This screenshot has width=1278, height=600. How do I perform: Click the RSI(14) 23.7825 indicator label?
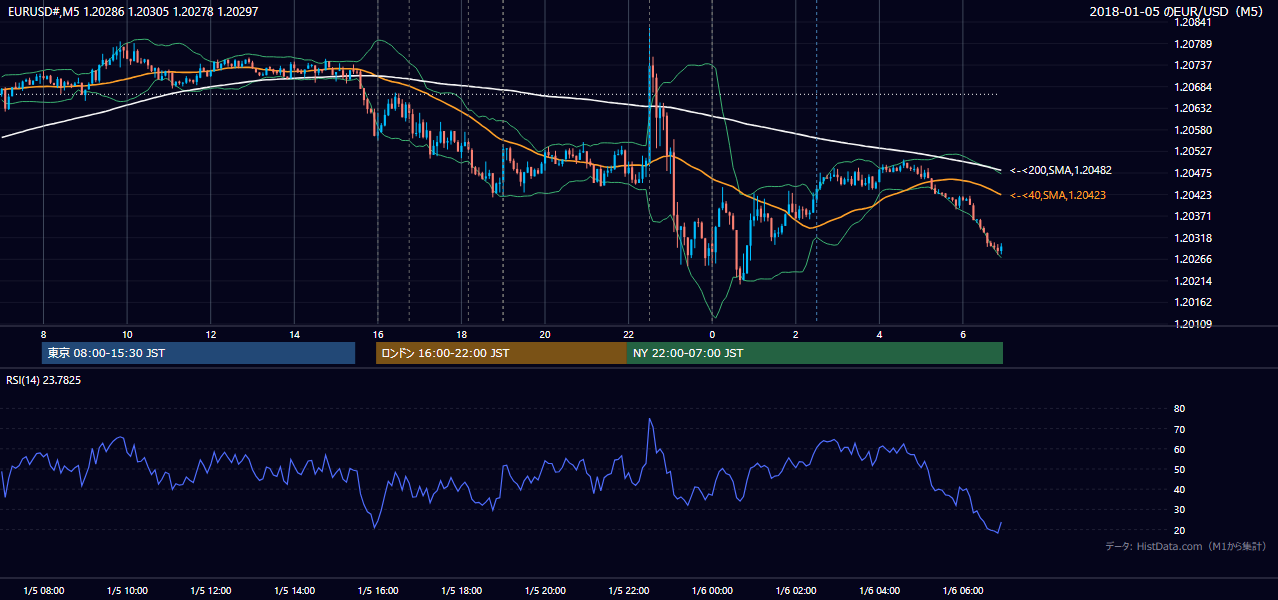44,380
